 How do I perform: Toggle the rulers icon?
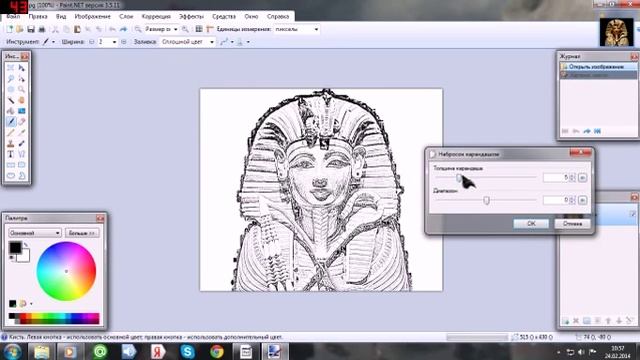coord(210,29)
